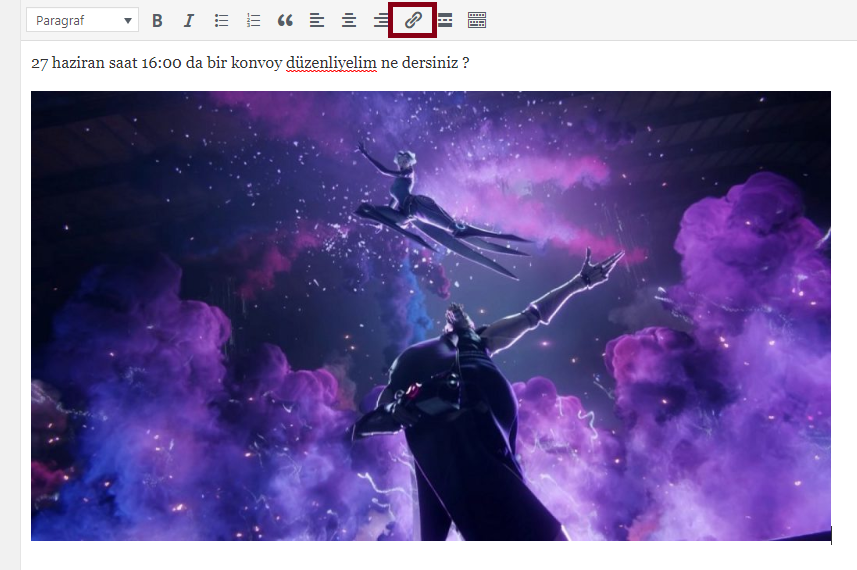
Task: Insert a bulleted list
Action: click(221, 21)
